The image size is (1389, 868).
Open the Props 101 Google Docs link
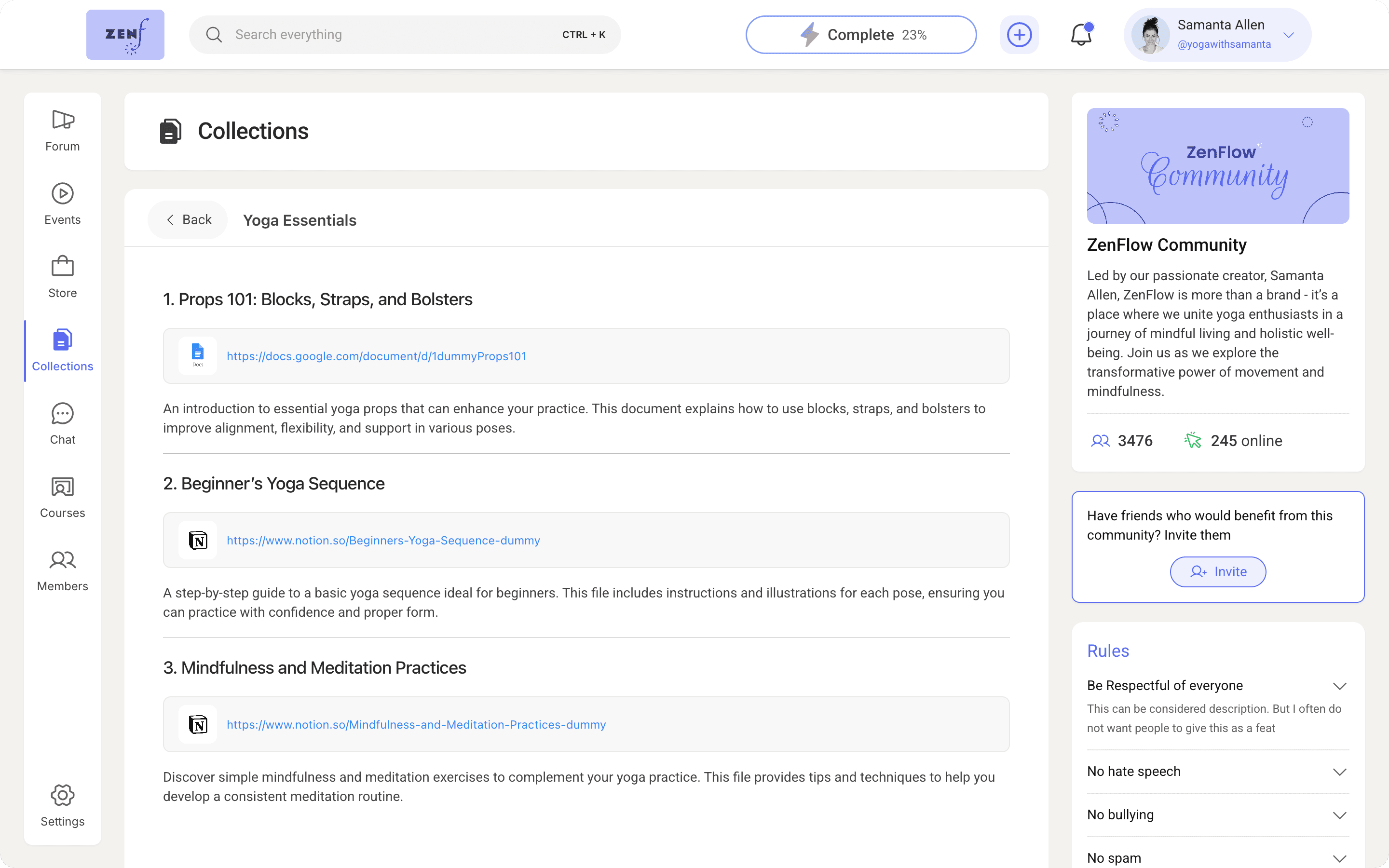(377, 356)
